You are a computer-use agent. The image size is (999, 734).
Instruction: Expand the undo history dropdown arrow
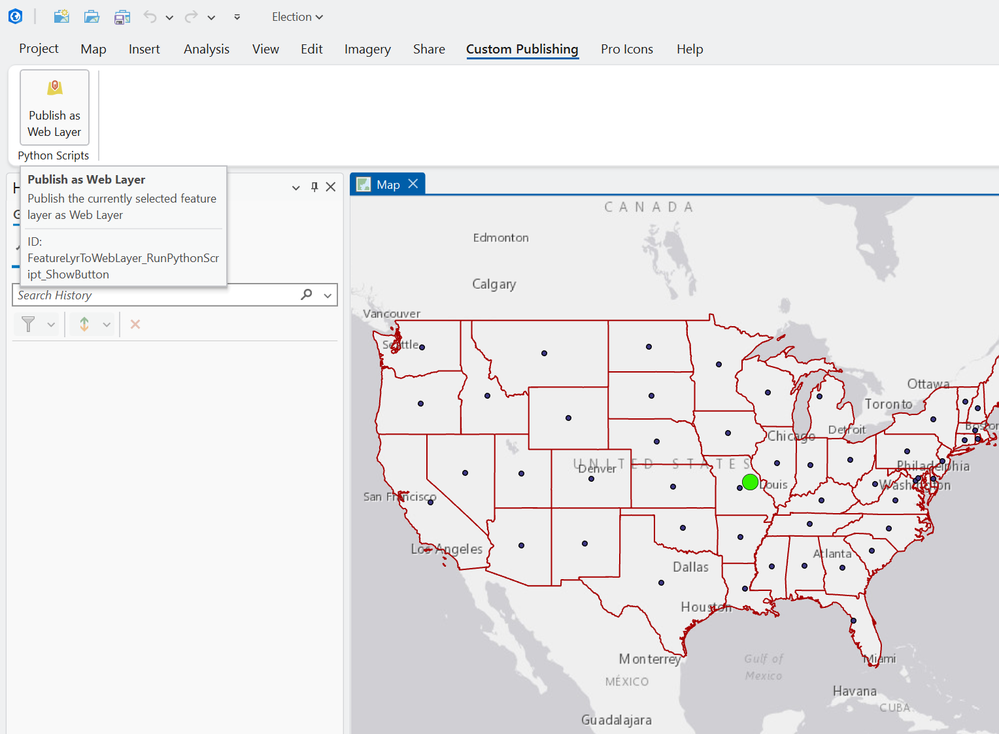(169, 18)
